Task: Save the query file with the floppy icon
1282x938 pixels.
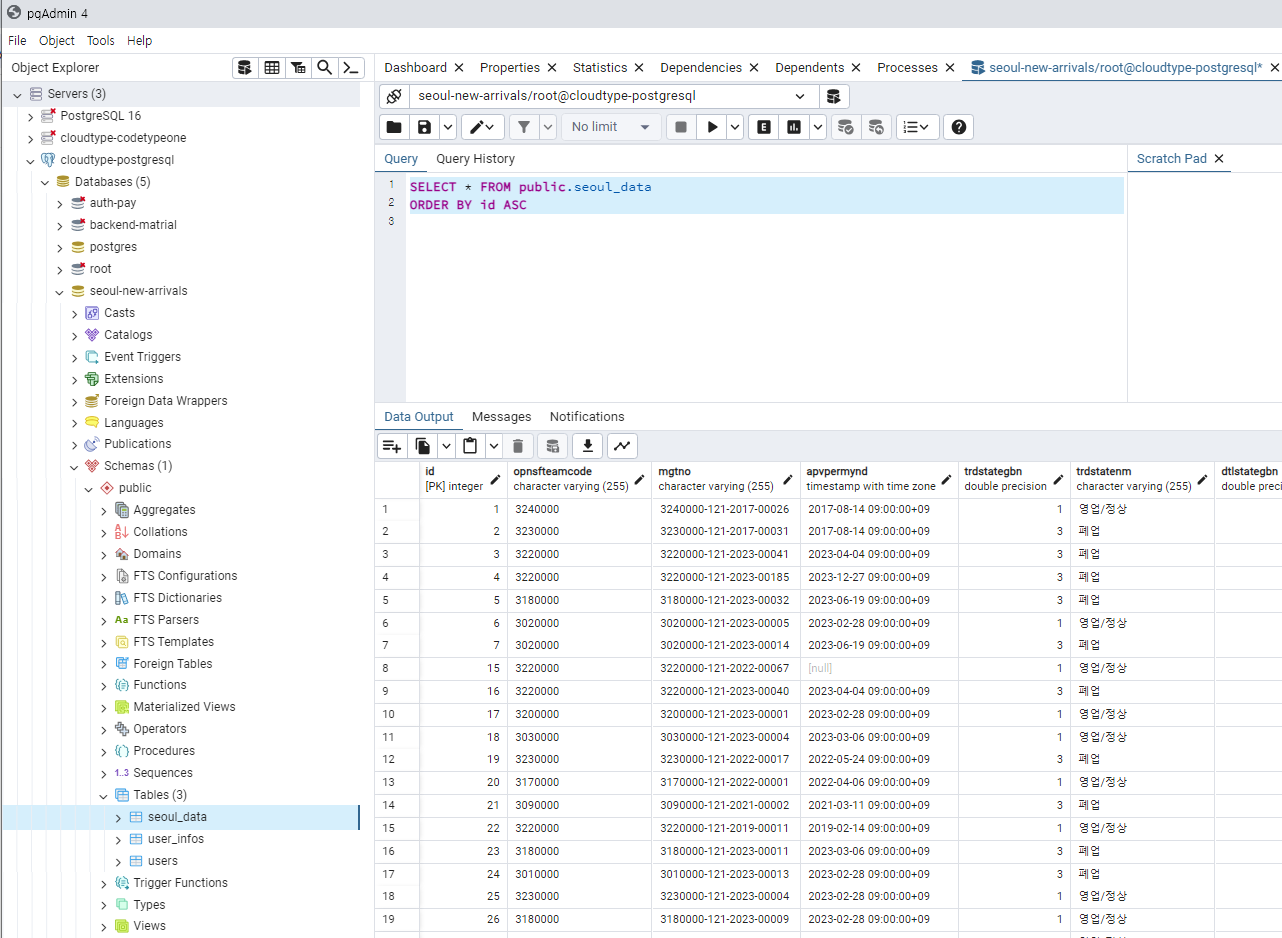Action: coord(425,127)
